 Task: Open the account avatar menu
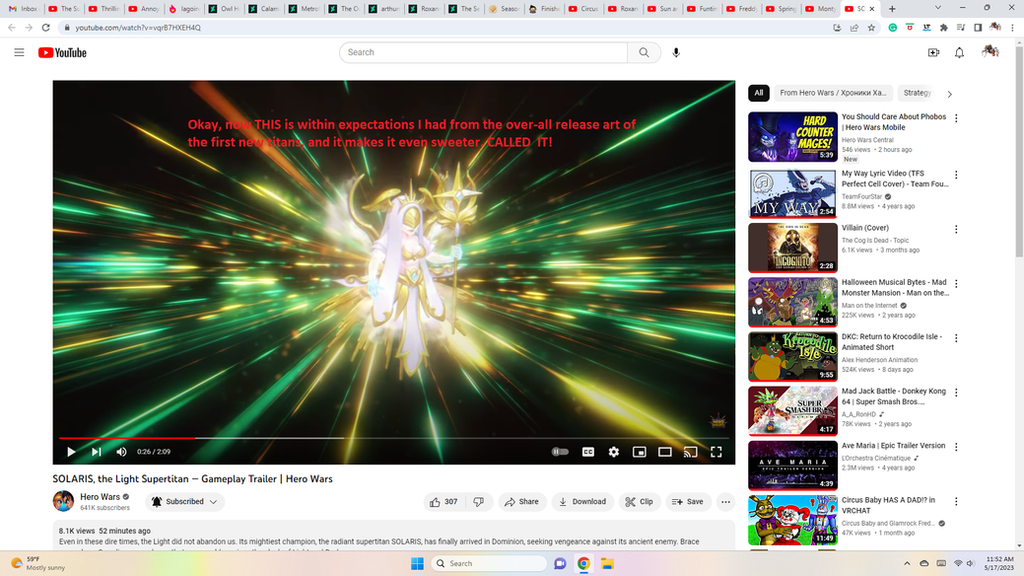click(x=990, y=52)
